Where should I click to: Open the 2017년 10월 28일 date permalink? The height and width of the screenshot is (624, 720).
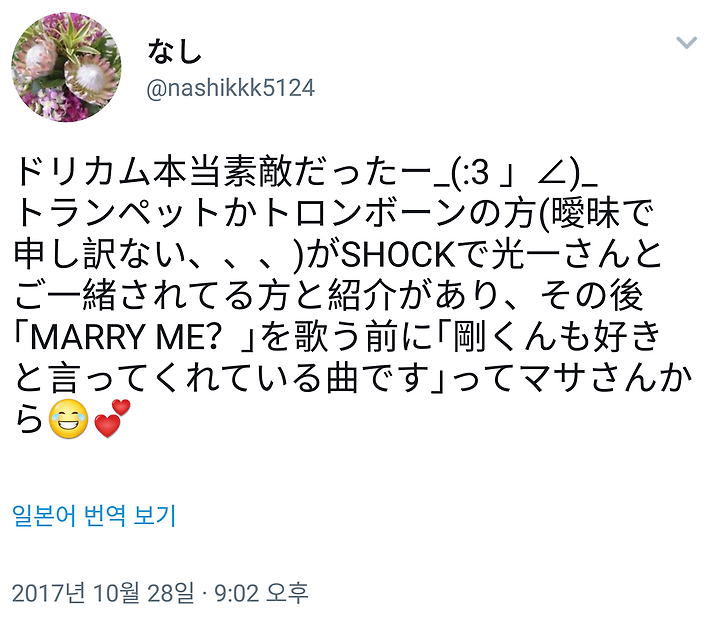[x=103, y=593]
